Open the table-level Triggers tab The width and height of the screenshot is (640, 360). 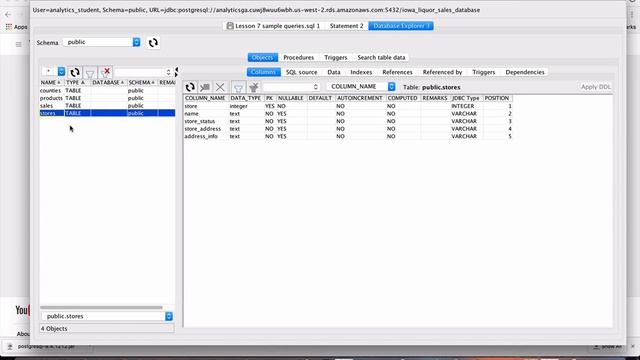click(484, 72)
